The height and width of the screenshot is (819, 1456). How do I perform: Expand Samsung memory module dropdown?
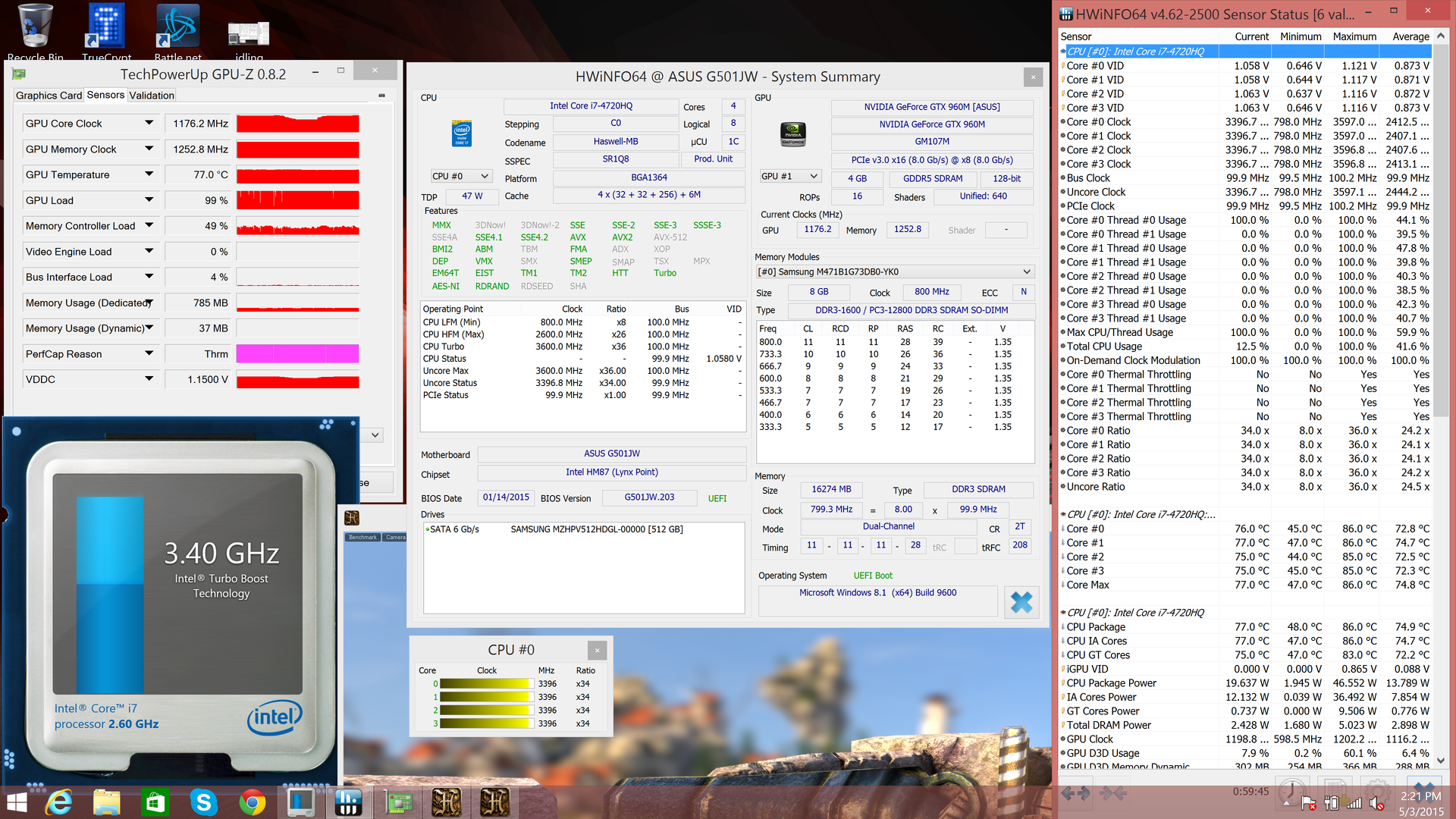[895, 271]
